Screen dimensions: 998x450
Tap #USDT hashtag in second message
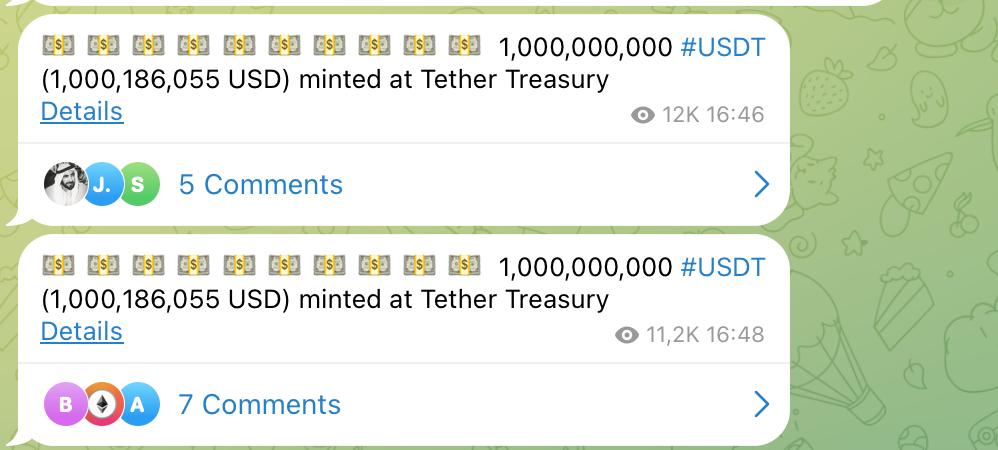pyautogui.click(x=722, y=267)
